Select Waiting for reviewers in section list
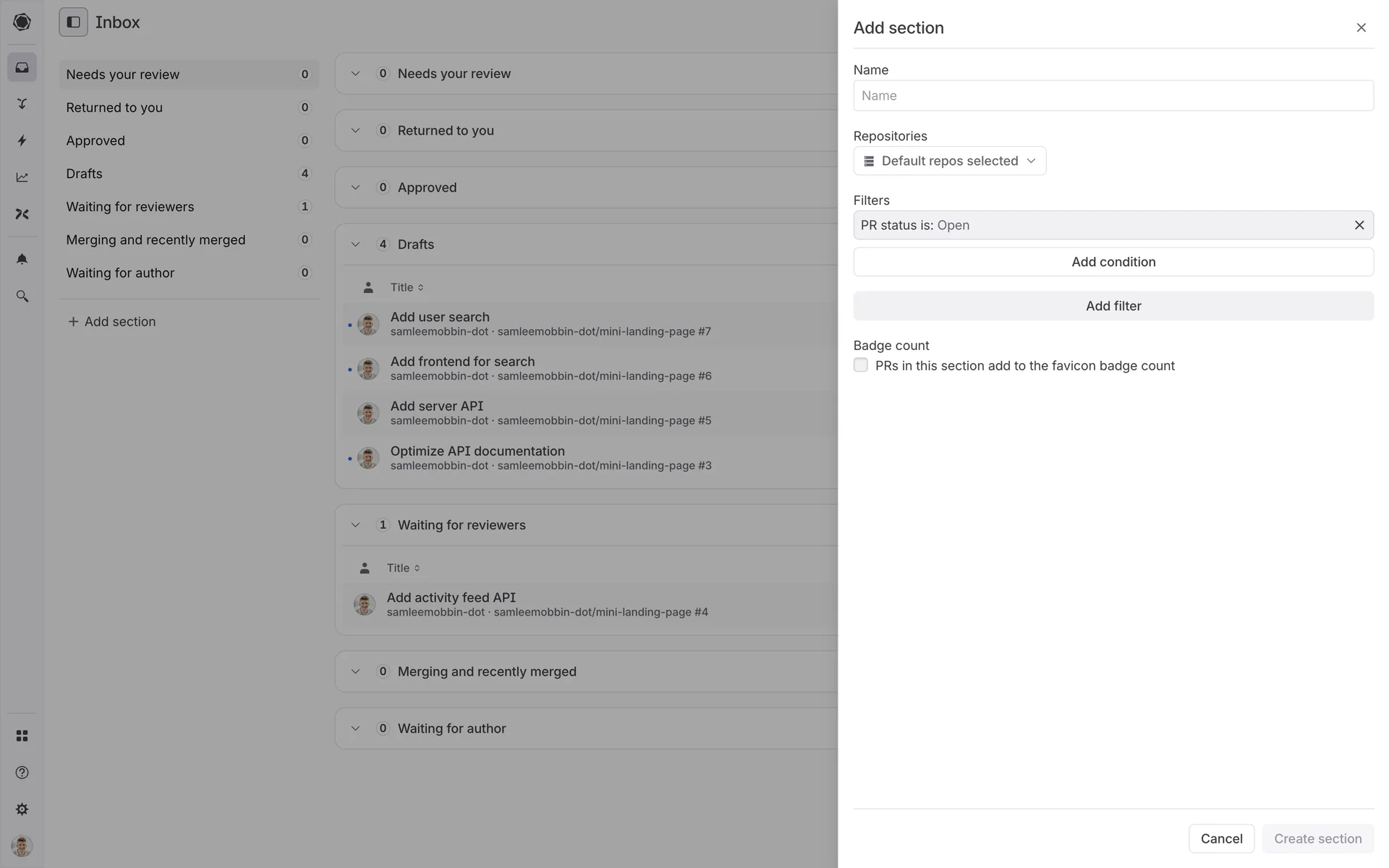Screen dimensions: 1389x868 130,207
